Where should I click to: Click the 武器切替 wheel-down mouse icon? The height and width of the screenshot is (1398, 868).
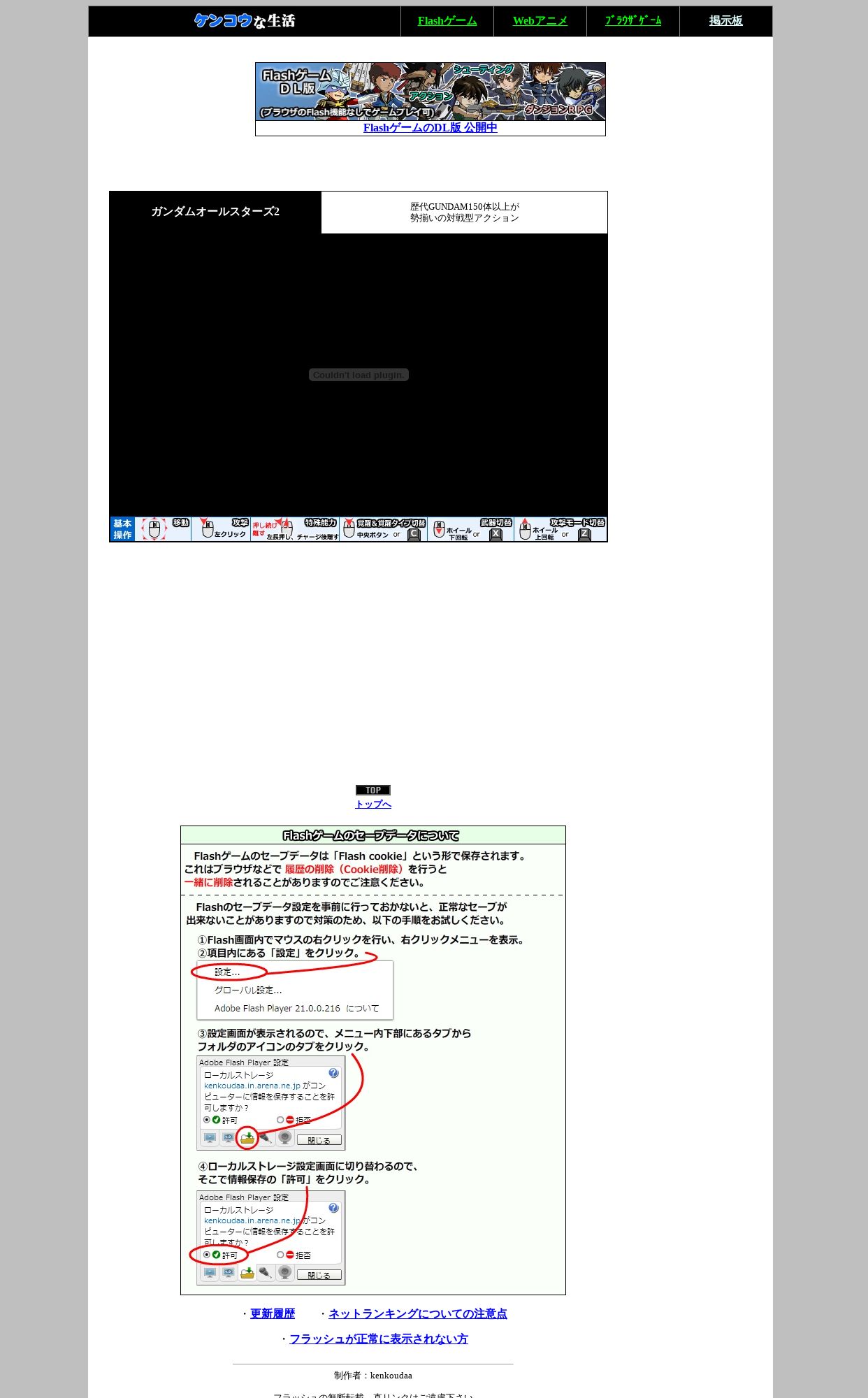[x=439, y=529]
